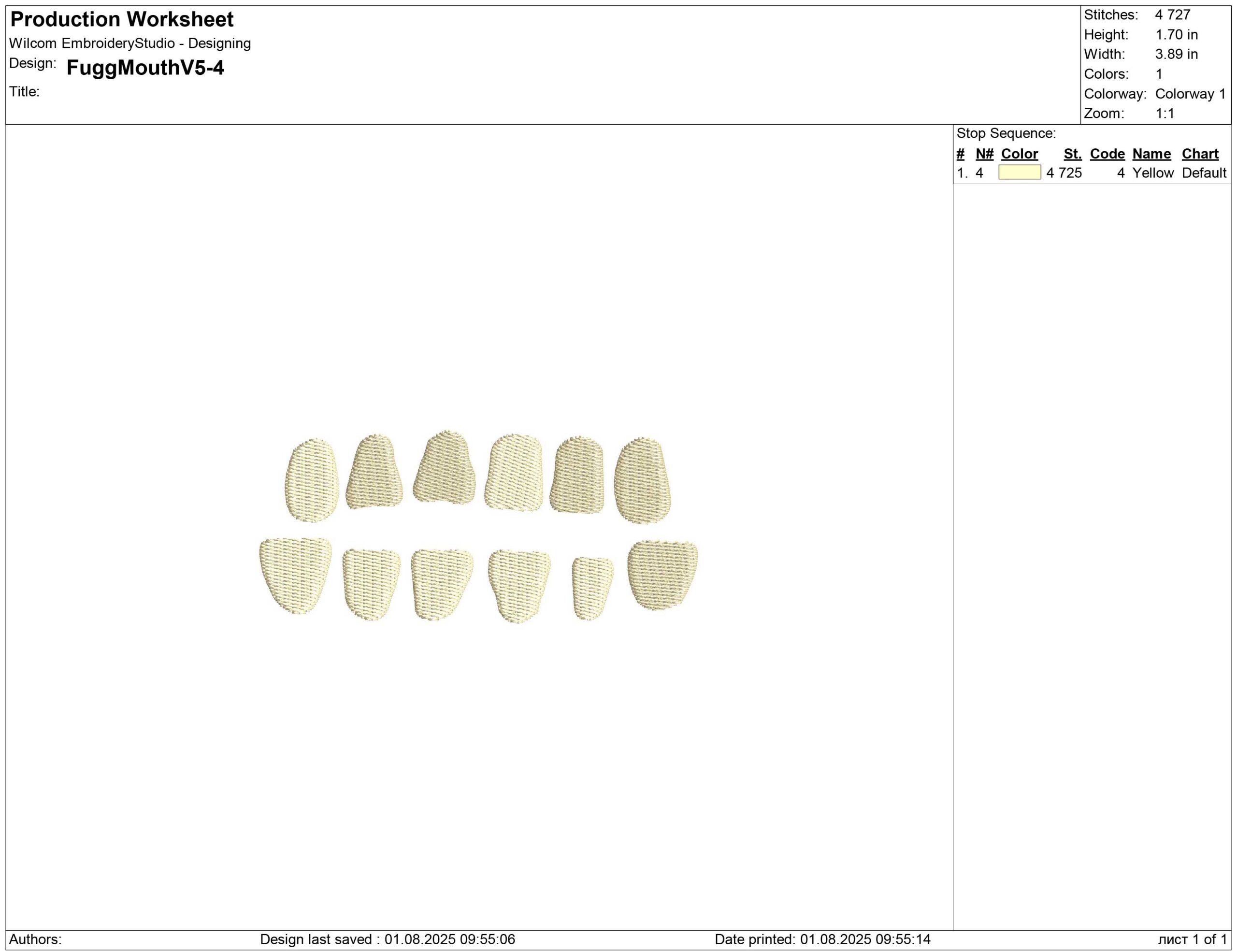
Task: Click the Stitches count value 4 727
Action: 1172,14
